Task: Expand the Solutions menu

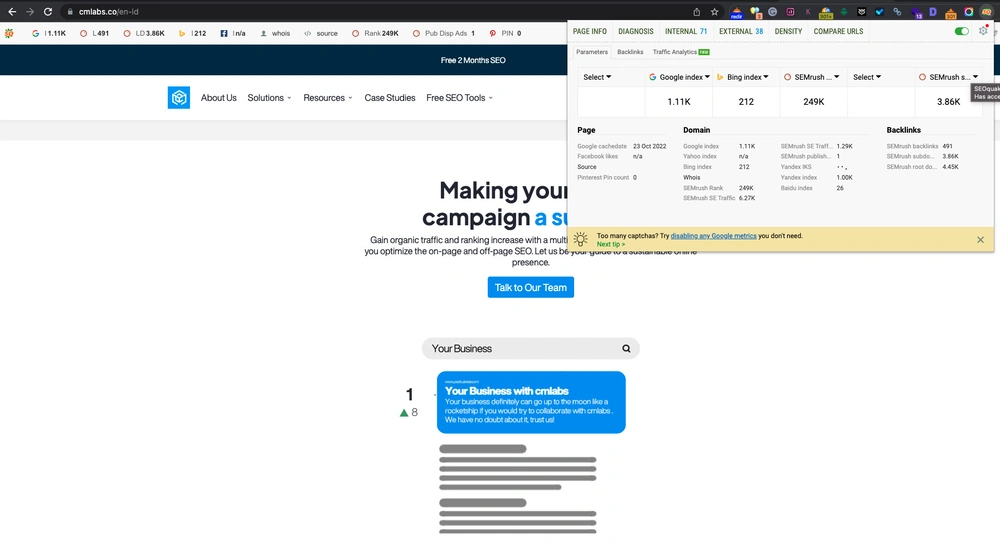Action: click(269, 98)
